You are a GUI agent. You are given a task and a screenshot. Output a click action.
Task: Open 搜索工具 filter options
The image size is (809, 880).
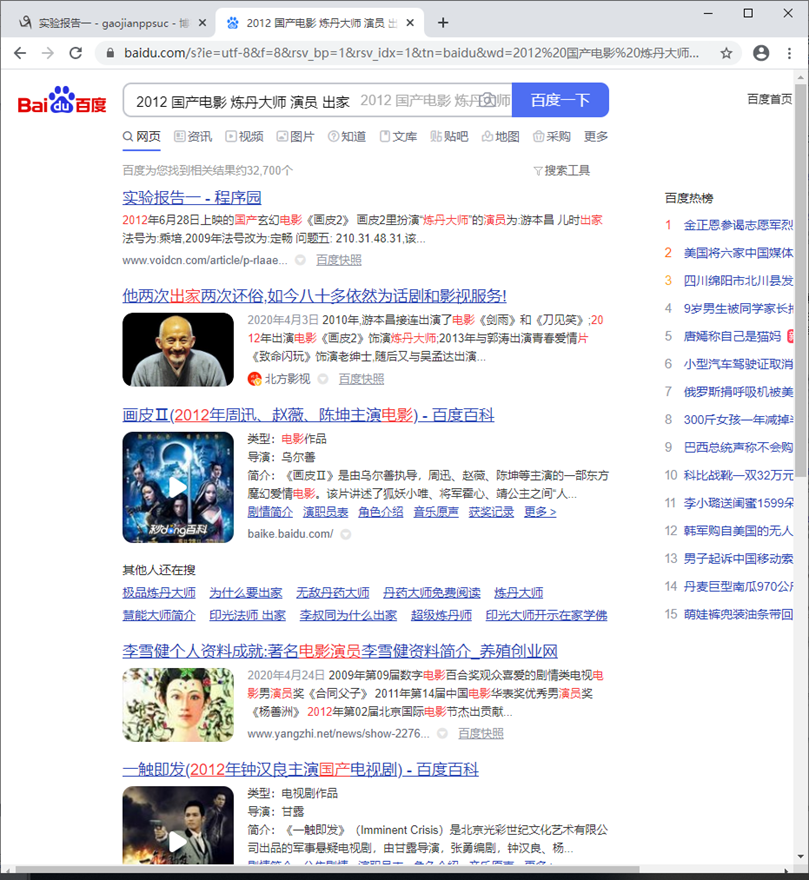coord(561,171)
